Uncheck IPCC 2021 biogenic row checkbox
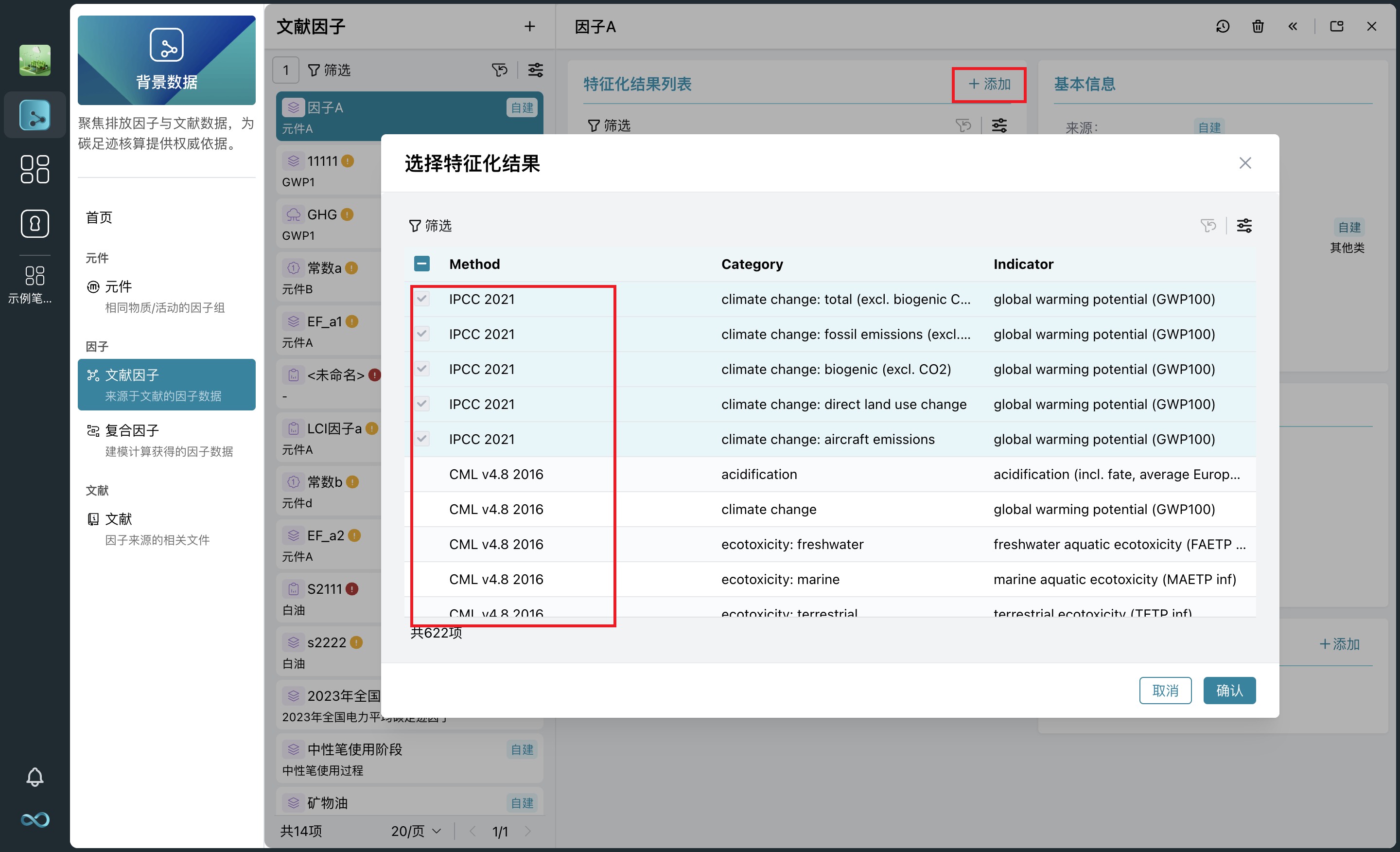 pos(421,369)
